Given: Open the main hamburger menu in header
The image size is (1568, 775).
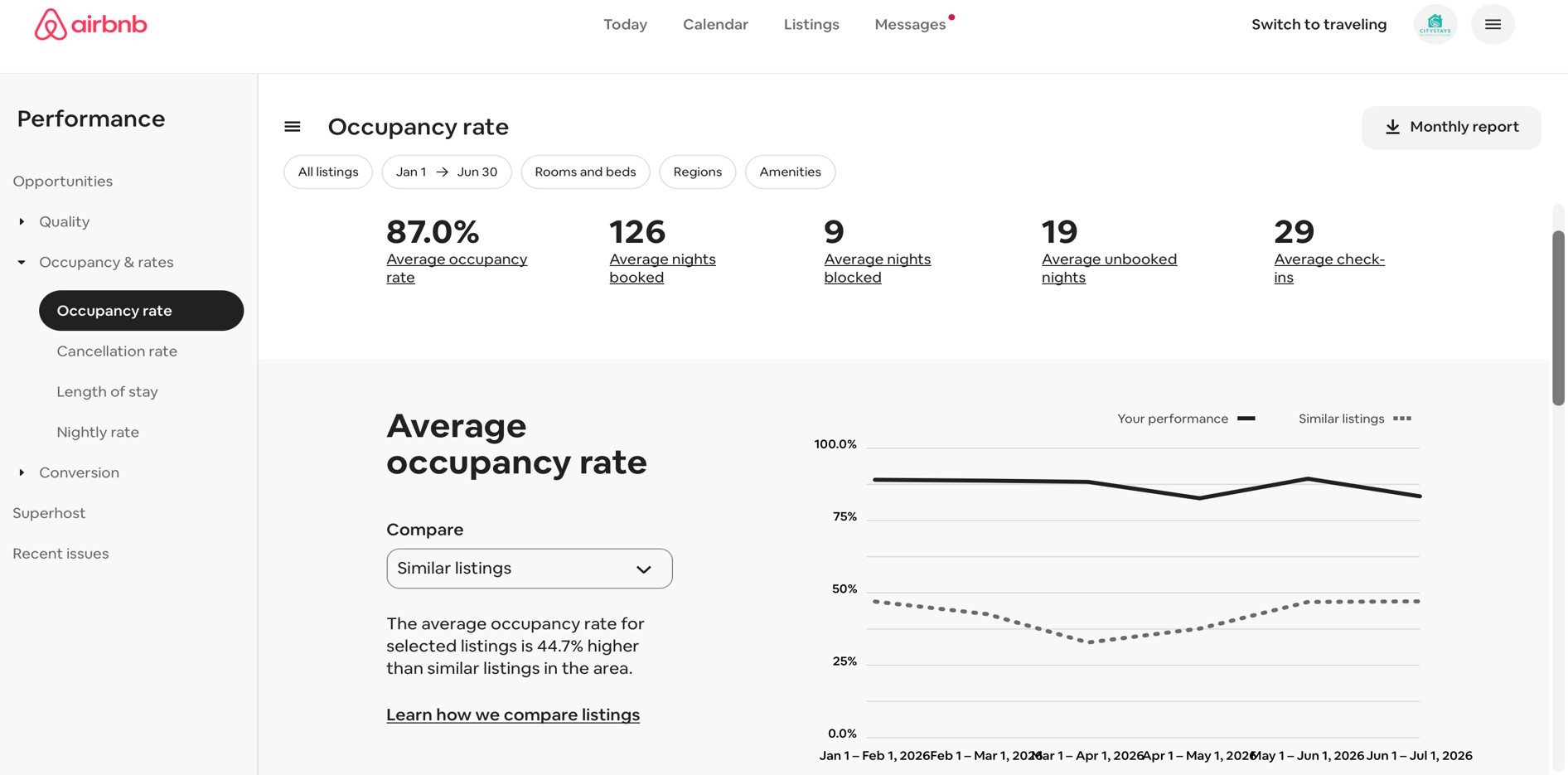Looking at the screenshot, I should (x=1493, y=25).
